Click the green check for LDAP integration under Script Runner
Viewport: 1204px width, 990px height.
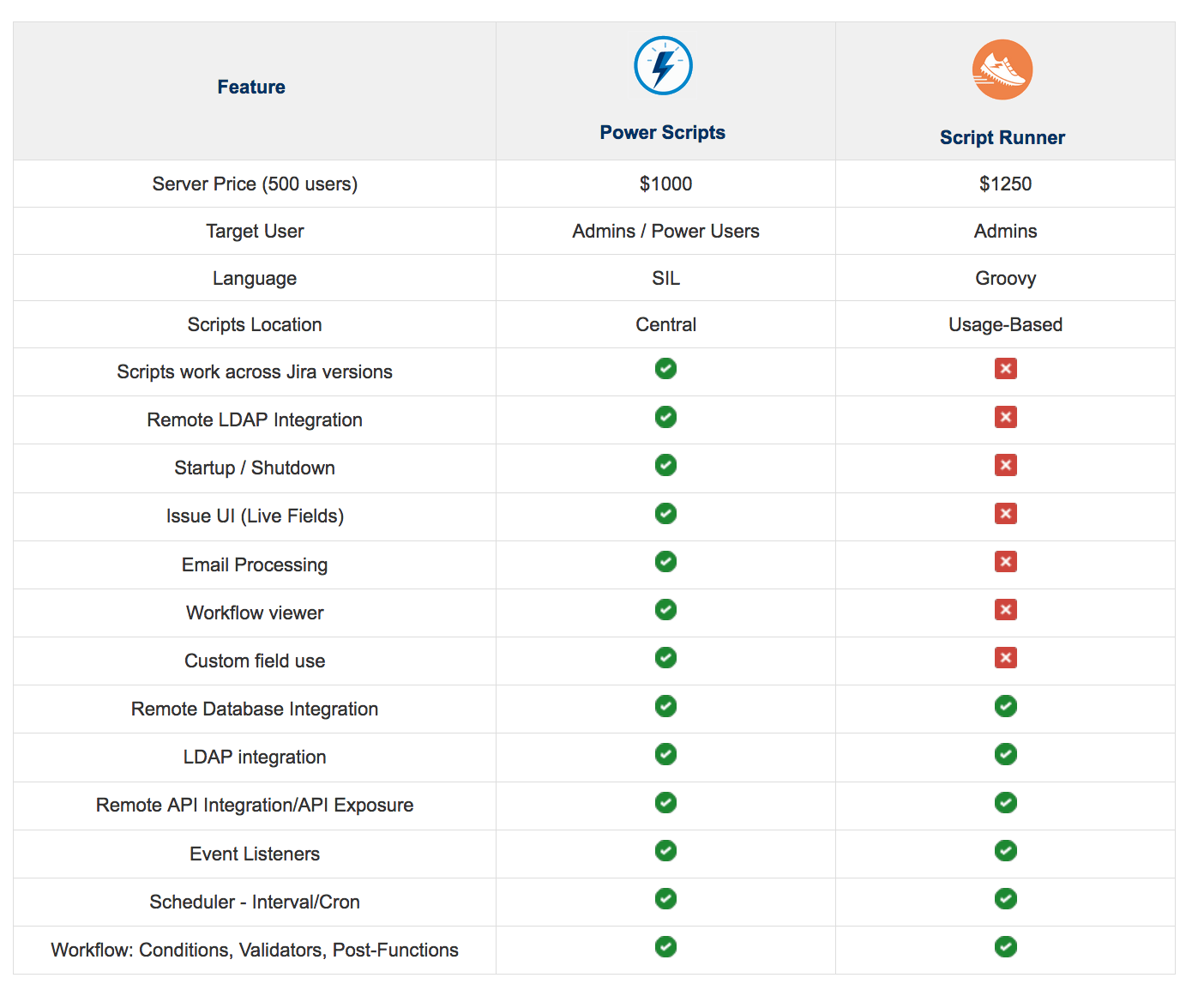(1005, 755)
